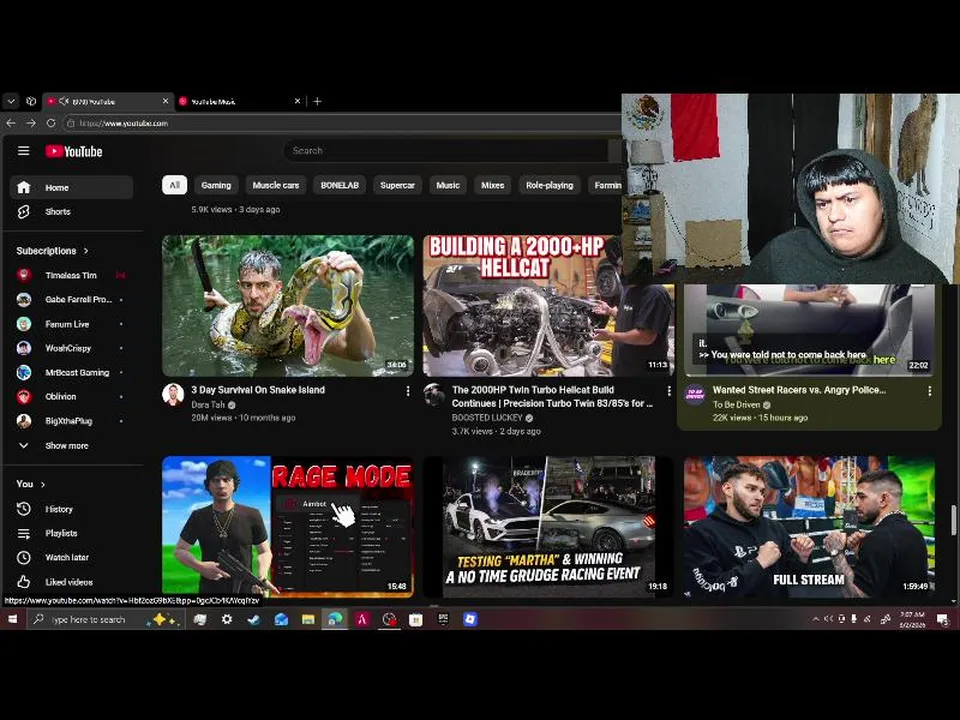Open the Testing Martha racing video thumbnail
The width and height of the screenshot is (960, 720).
point(549,527)
